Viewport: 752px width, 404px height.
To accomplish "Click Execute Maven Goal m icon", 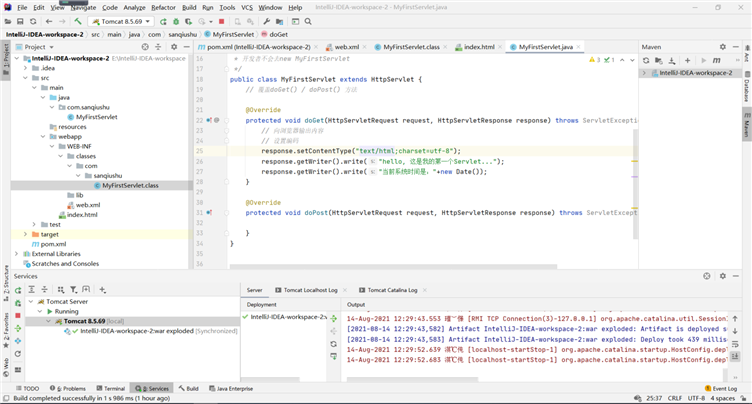I will point(717,60).
